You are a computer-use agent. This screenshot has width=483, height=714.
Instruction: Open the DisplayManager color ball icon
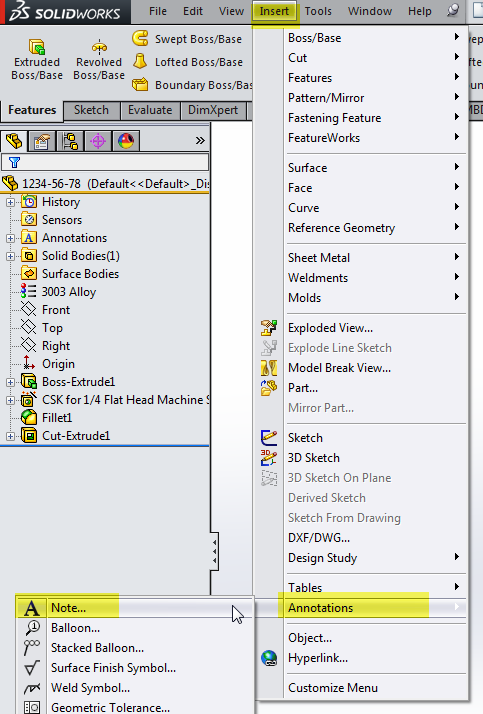point(126,141)
